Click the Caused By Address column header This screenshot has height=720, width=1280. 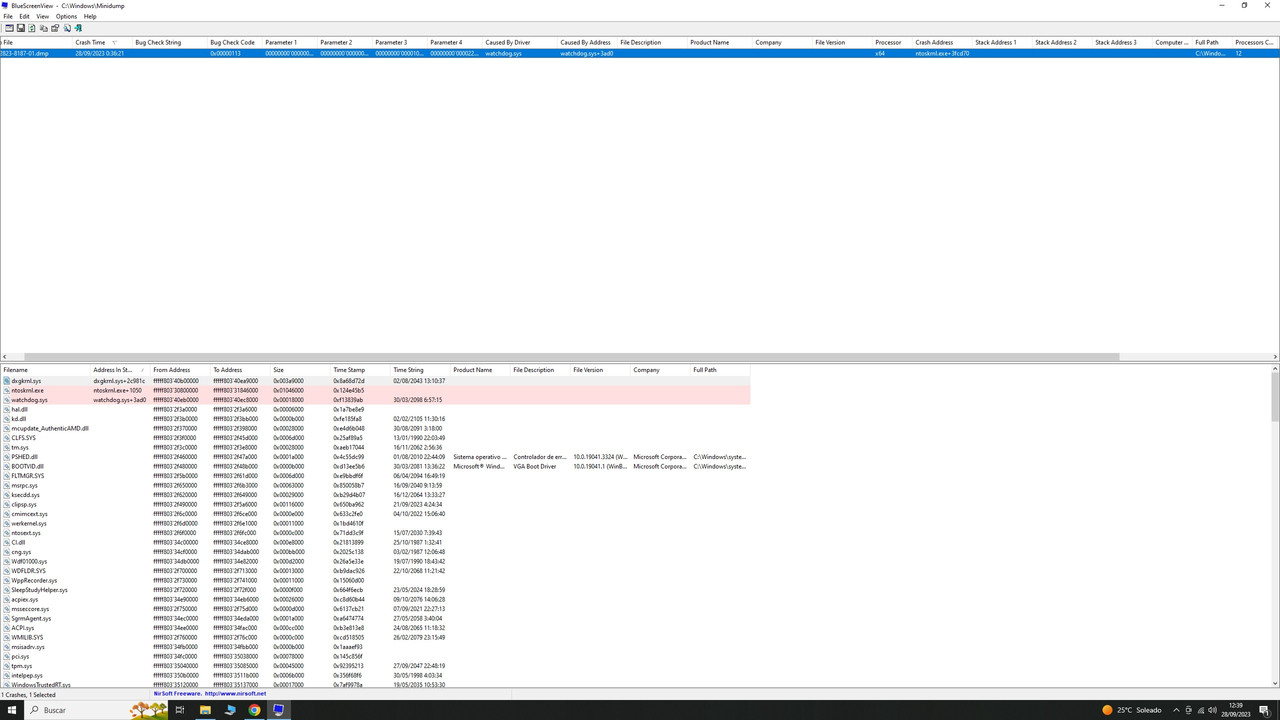pos(585,42)
